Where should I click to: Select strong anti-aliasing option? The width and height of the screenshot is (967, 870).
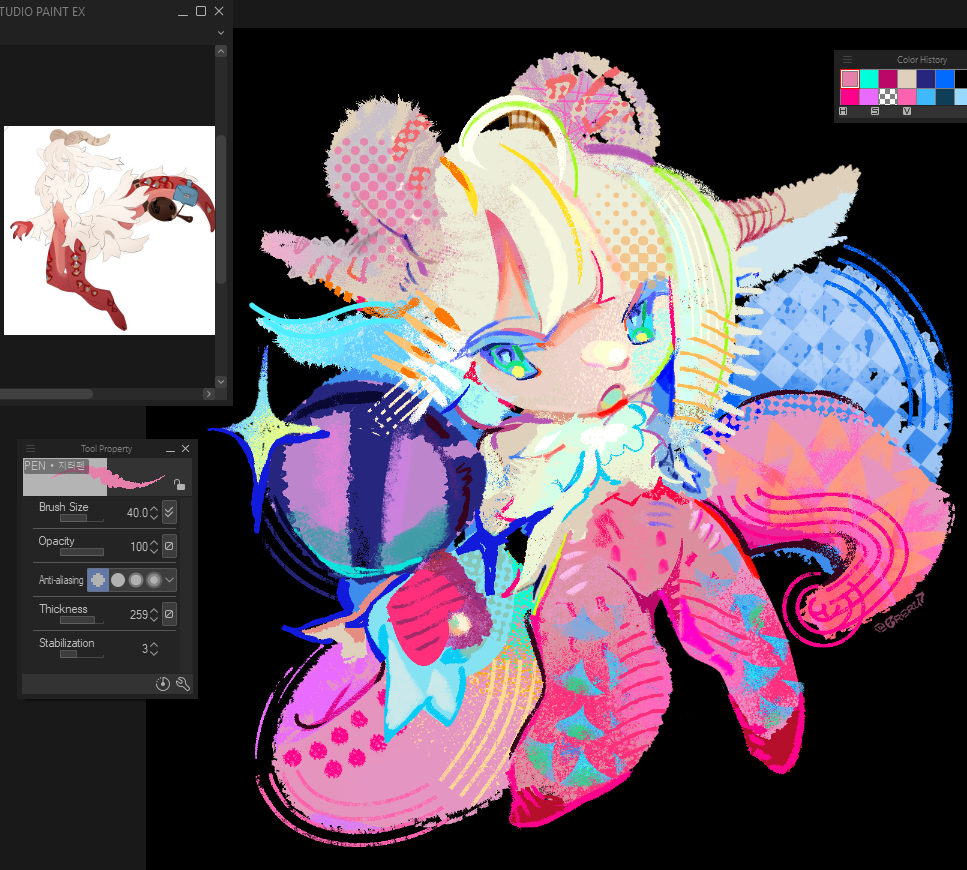(154, 580)
